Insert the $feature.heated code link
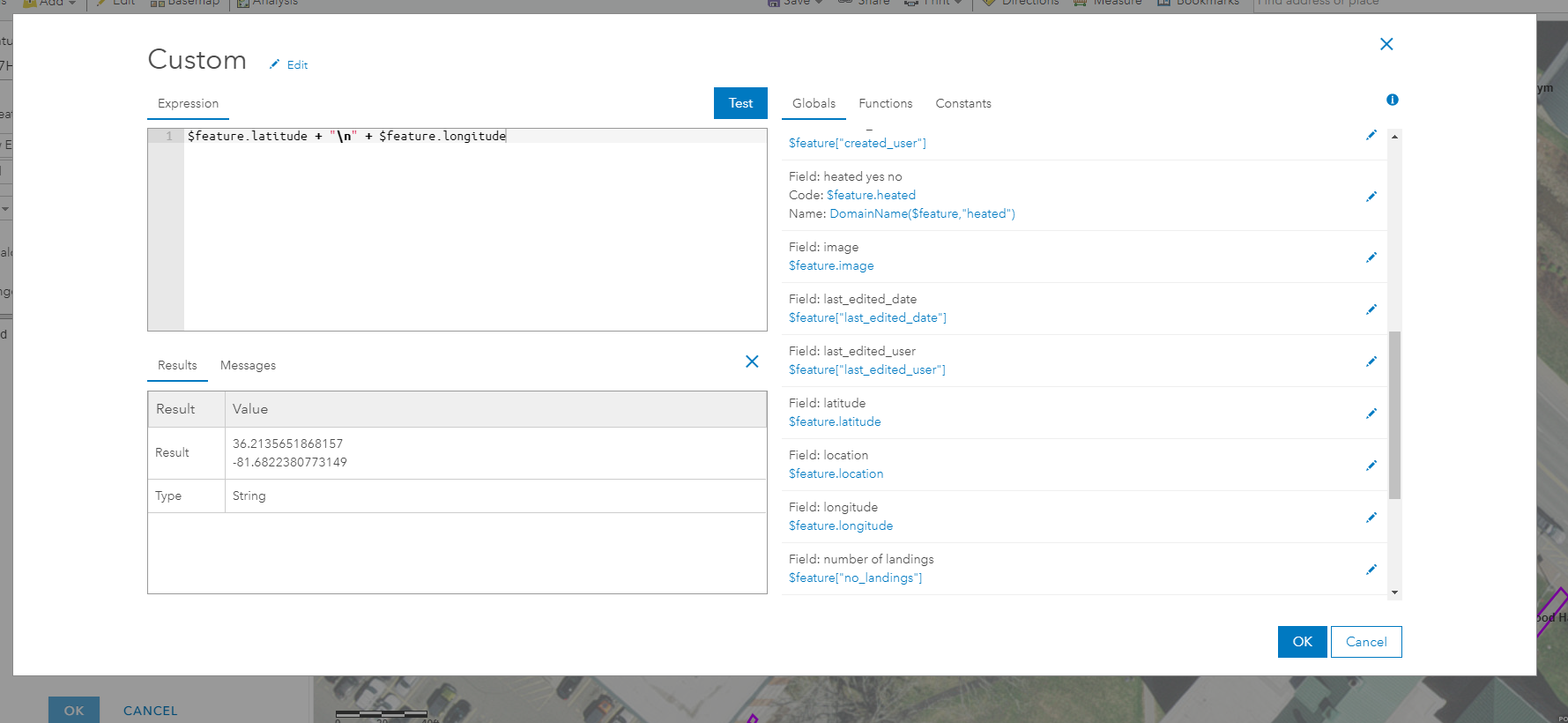Screen dimensions: 1568x723 871,195
